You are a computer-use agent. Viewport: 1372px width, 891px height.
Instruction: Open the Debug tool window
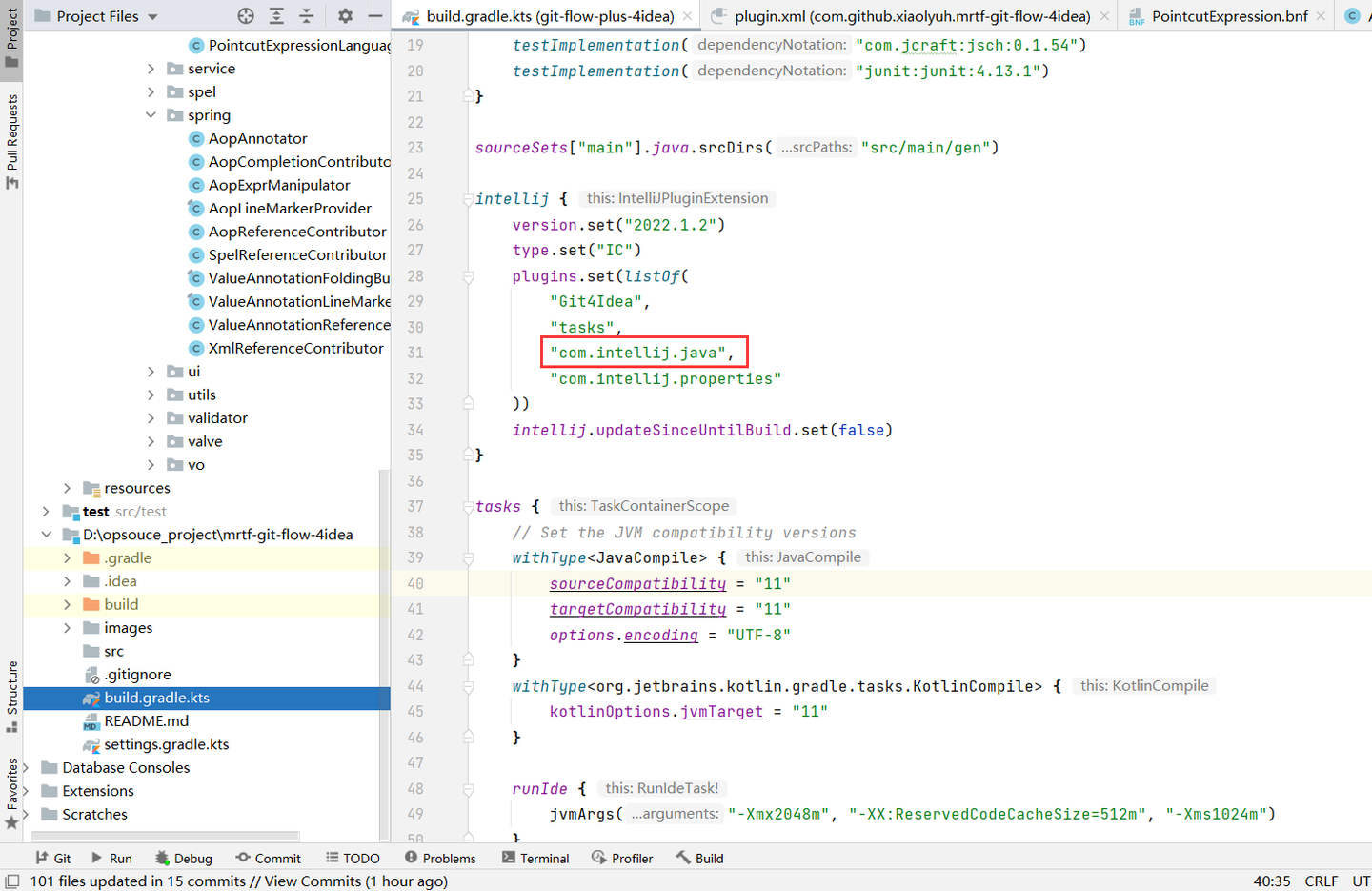(184, 858)
